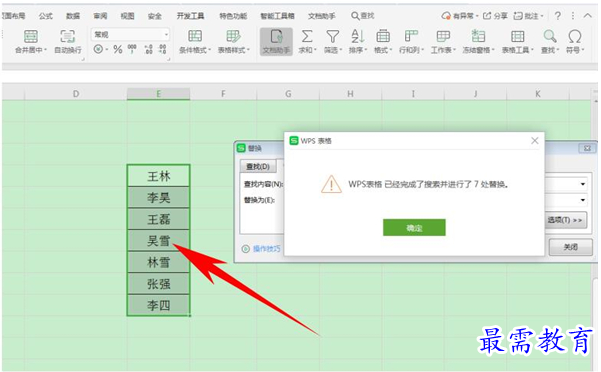601x372 pixels.
Task: Expand the 求和 dropdown arrow
Action: pos(315,50)
